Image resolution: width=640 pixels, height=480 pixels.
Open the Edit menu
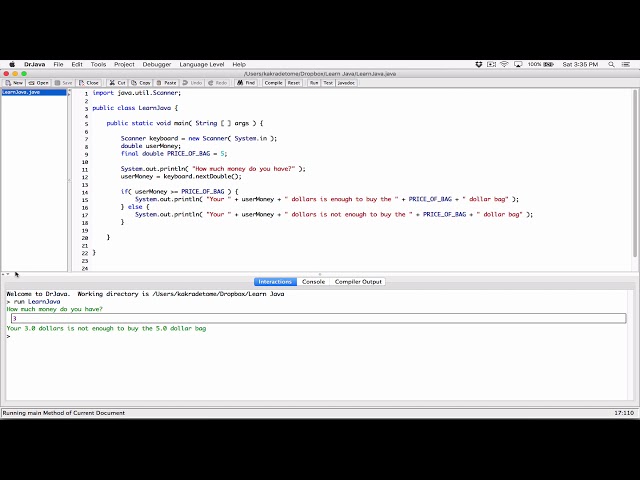(x=77, y=64)
